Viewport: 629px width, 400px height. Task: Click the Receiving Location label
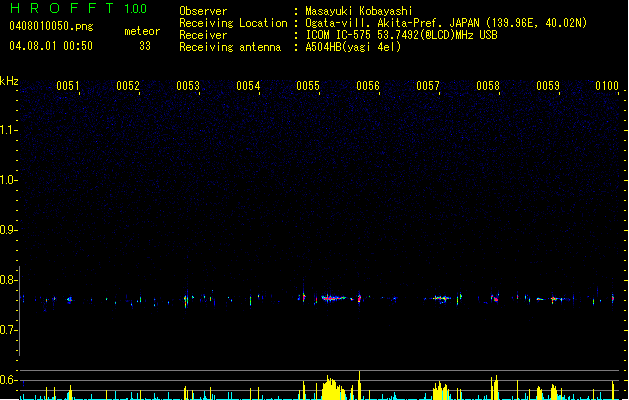pos(233,23)
